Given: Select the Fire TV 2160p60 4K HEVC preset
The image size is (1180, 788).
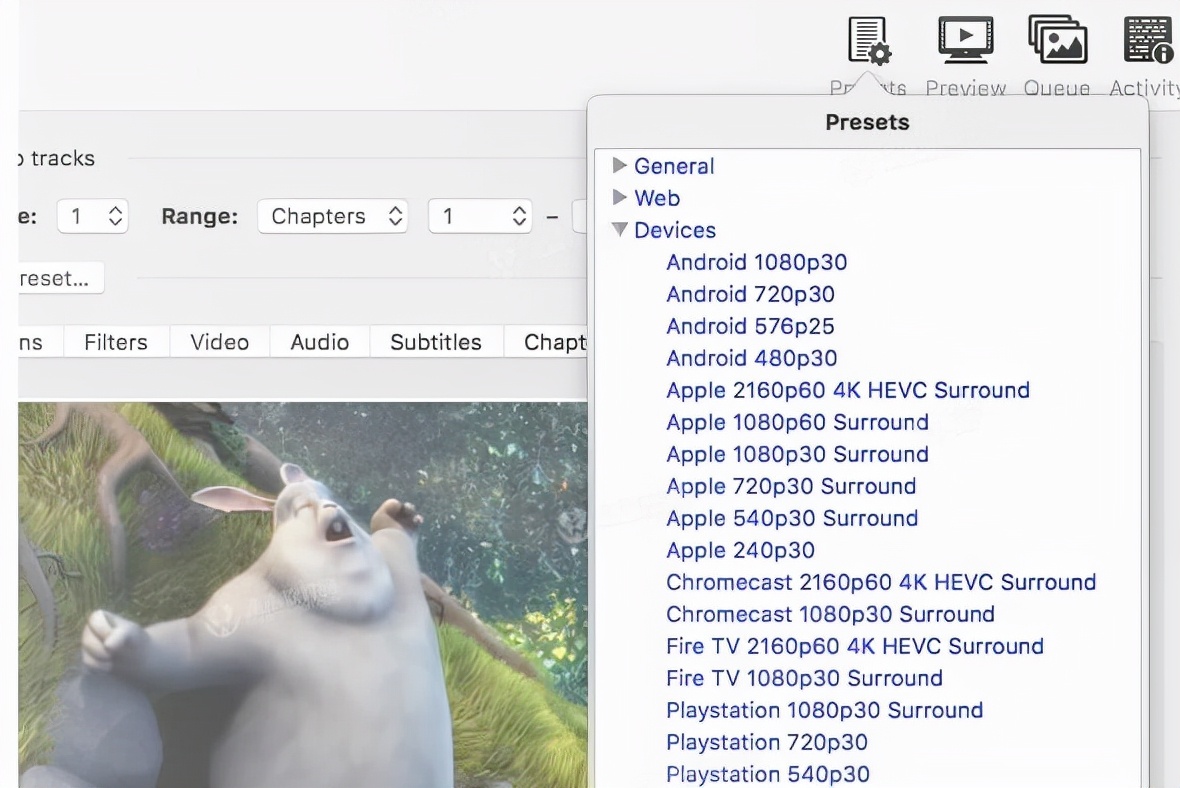Looking at the screenshot, I should pyautogui.click(x=855, y=646).
